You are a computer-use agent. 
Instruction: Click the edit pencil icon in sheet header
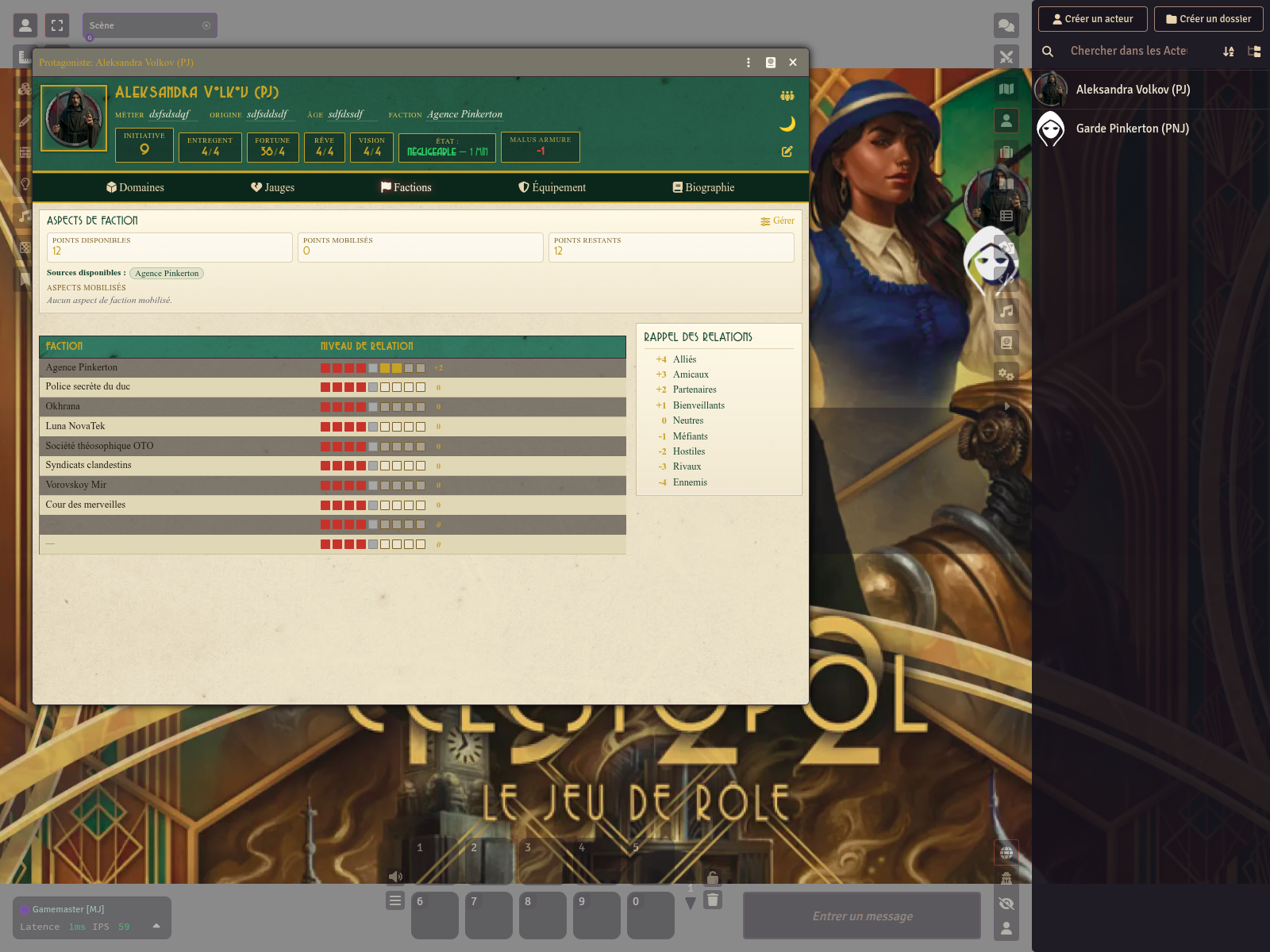(787, 152)
